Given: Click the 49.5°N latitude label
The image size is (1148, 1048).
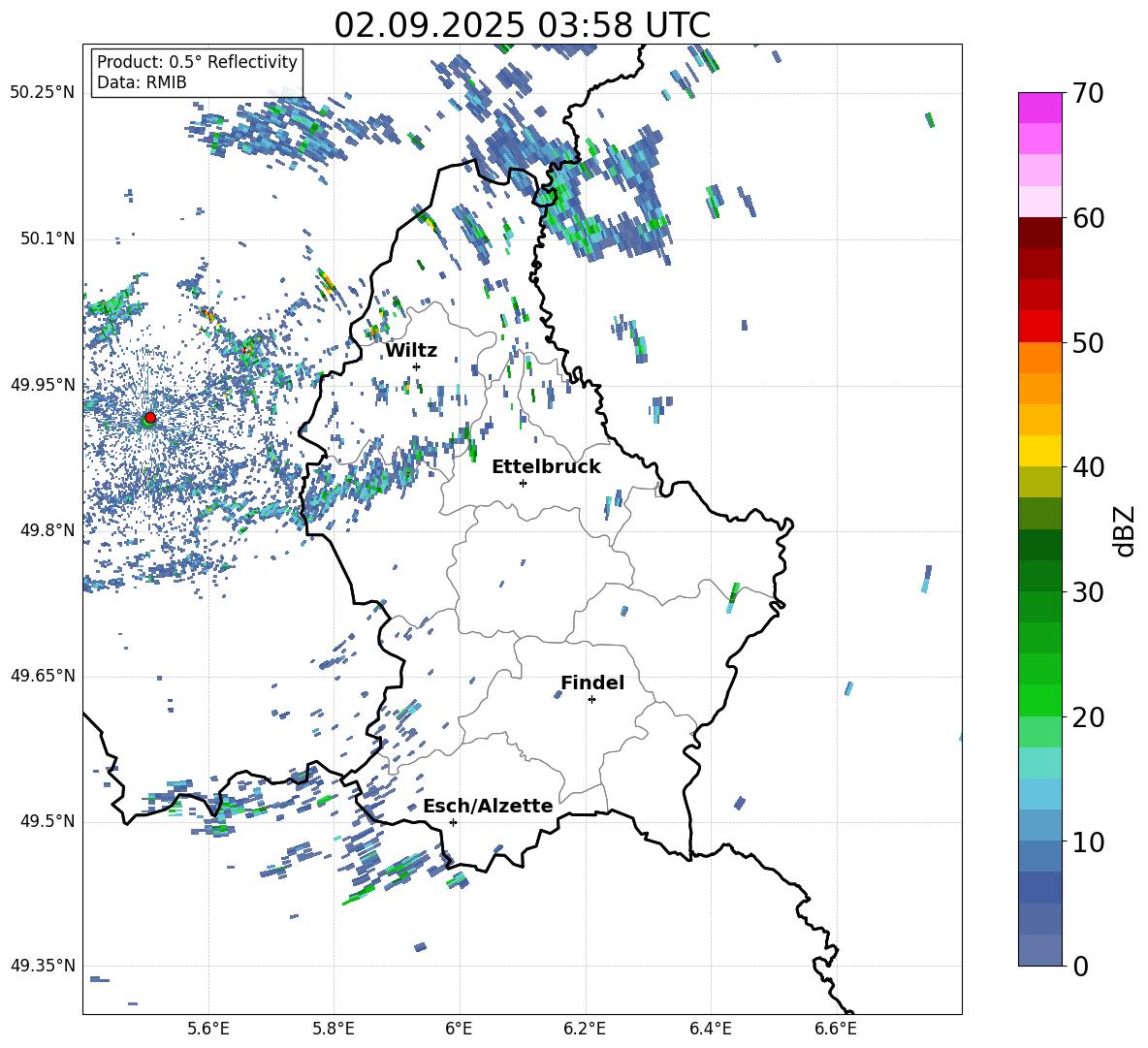Looking at the screenshot, I should [x=48, y=821].
